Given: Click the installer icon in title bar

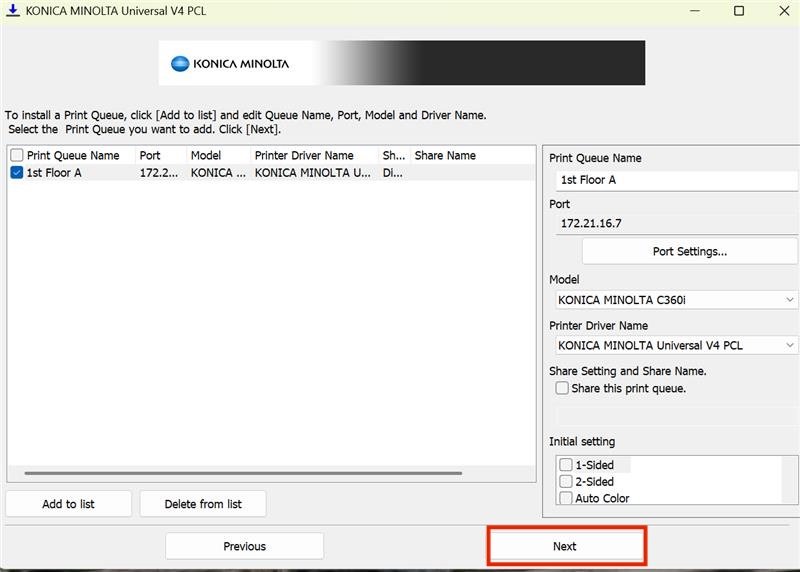Looking at the screenshot, I should point(13,11).
